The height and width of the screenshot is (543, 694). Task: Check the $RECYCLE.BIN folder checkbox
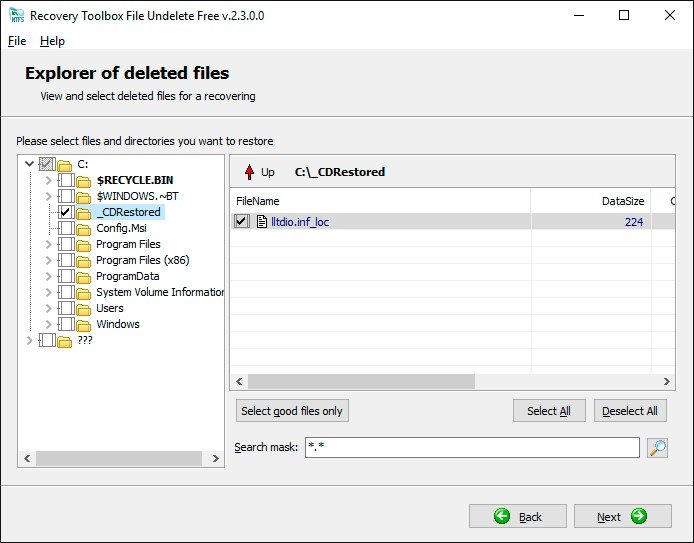pyautogui.click(x=66, y=180)
